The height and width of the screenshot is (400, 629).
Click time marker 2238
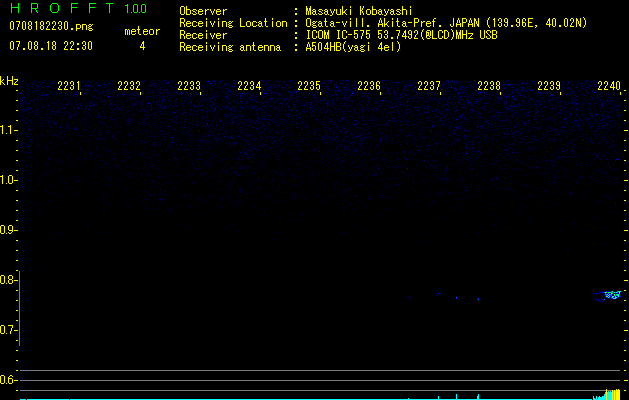pos(489,86)
